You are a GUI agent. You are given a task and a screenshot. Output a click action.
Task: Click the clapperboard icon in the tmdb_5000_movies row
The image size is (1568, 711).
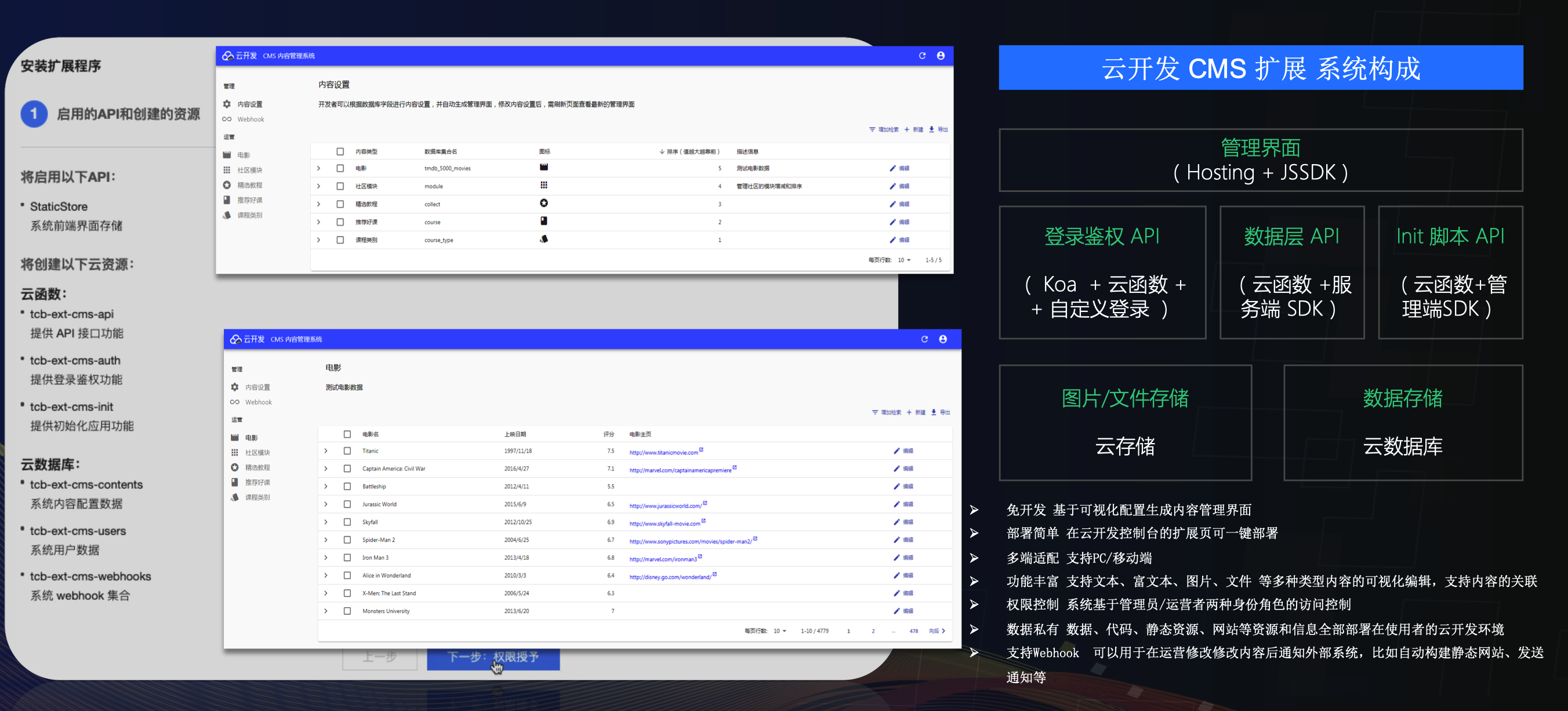(x=543, y=168)
